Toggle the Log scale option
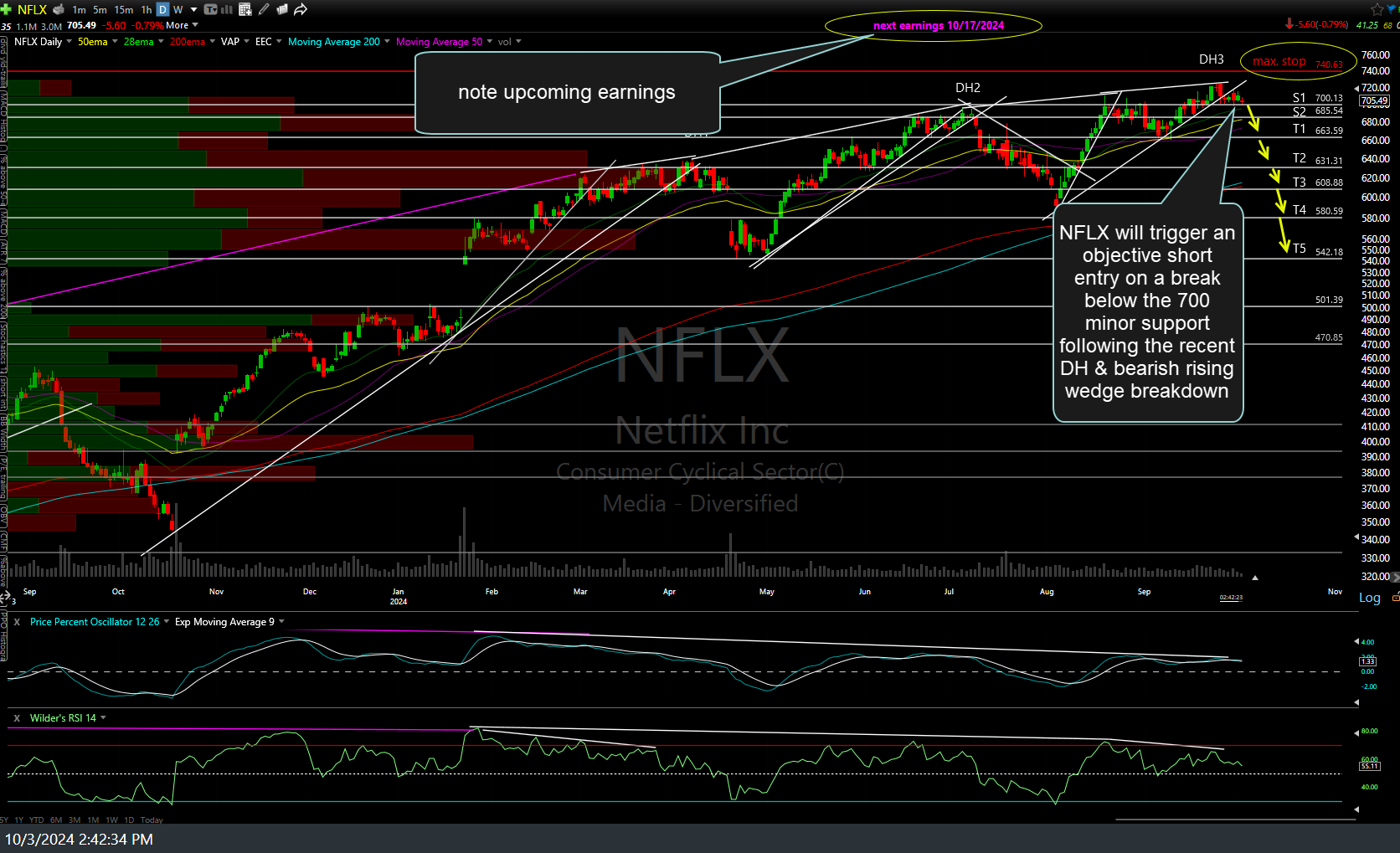 click(1369, 597)
